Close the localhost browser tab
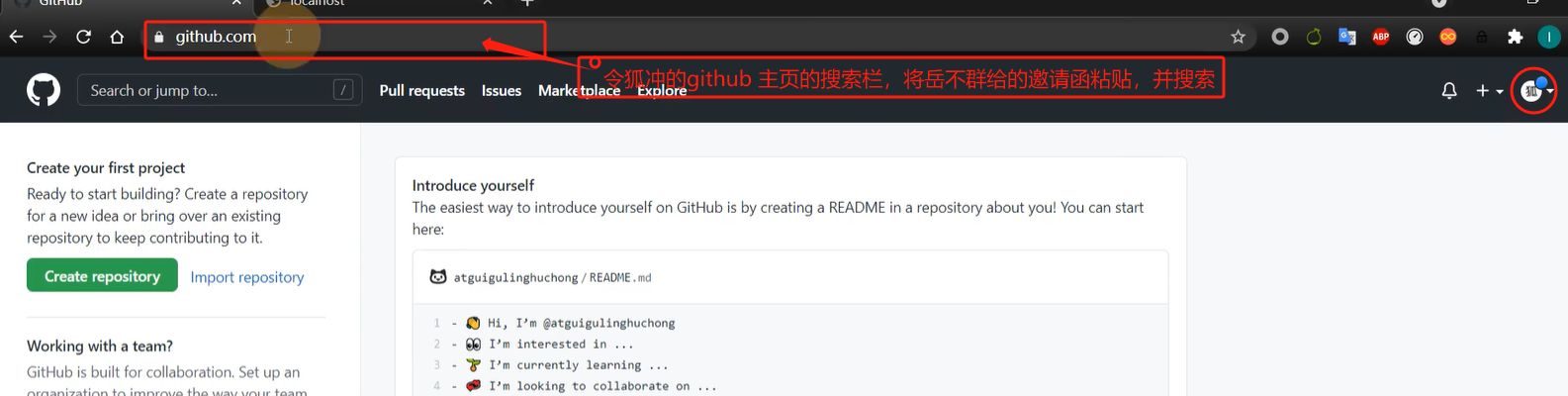This screenshot has width=1568, height=396. pyautogui.click(x=488, y=3)
